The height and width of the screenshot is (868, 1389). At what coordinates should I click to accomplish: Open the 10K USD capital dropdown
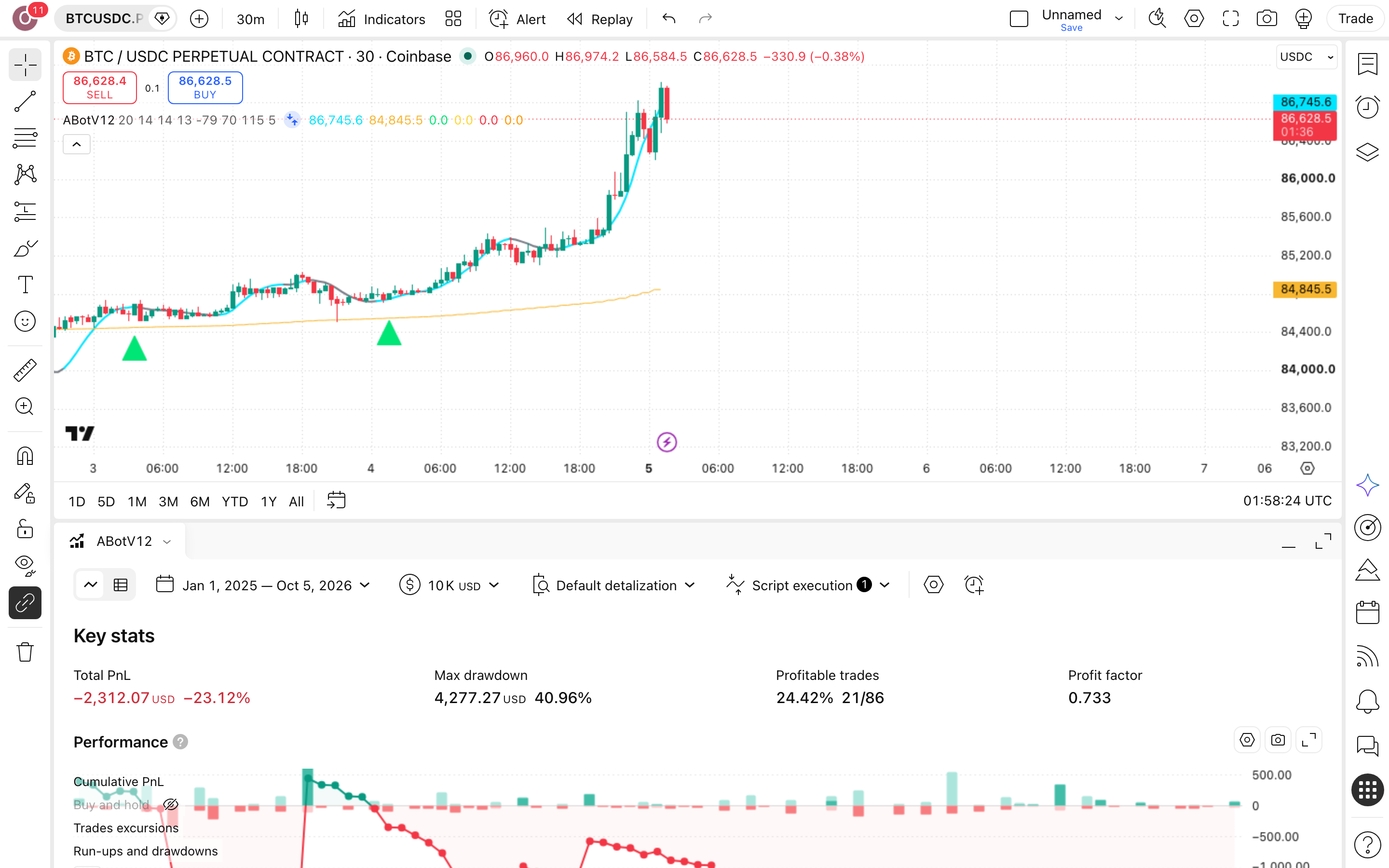point(449,585)
